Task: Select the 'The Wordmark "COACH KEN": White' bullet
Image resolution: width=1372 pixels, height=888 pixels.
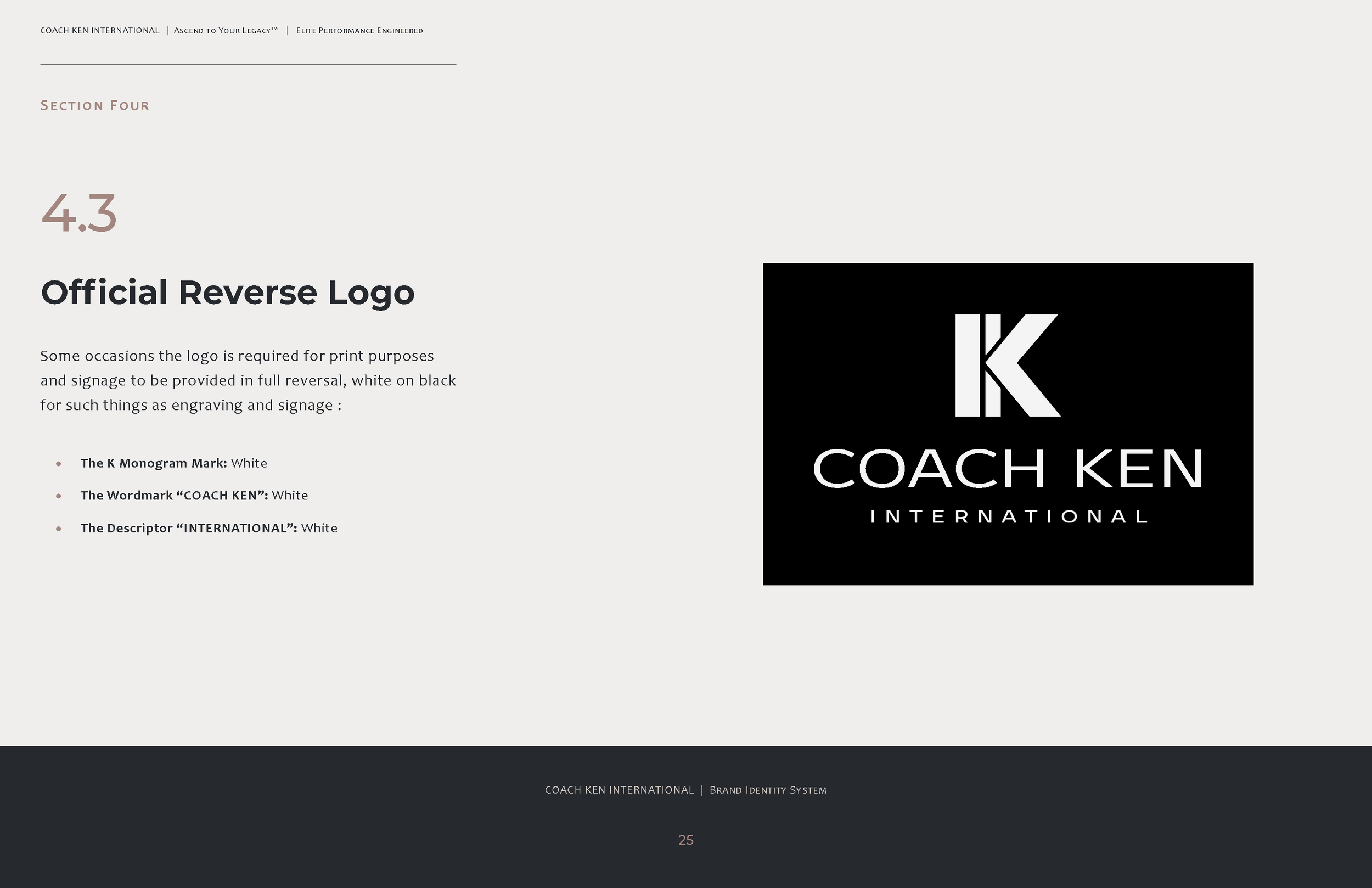Action: 194,496
